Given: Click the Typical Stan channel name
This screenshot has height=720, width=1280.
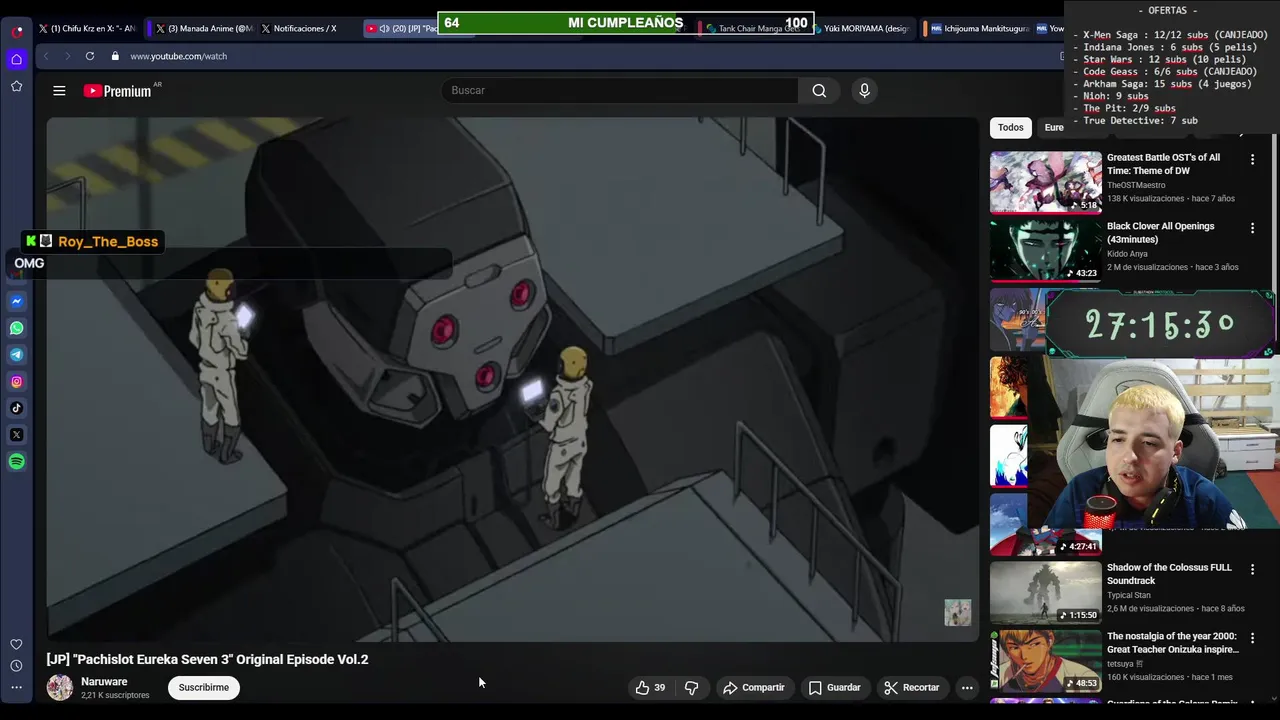Looking at the screenshot, I should pyautogui.click(x=1129, y=595).
